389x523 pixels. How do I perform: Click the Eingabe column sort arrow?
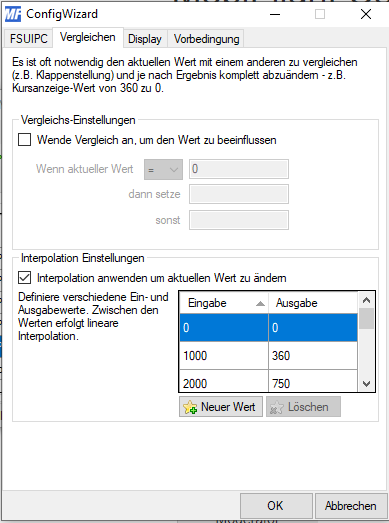click(260, 304)
